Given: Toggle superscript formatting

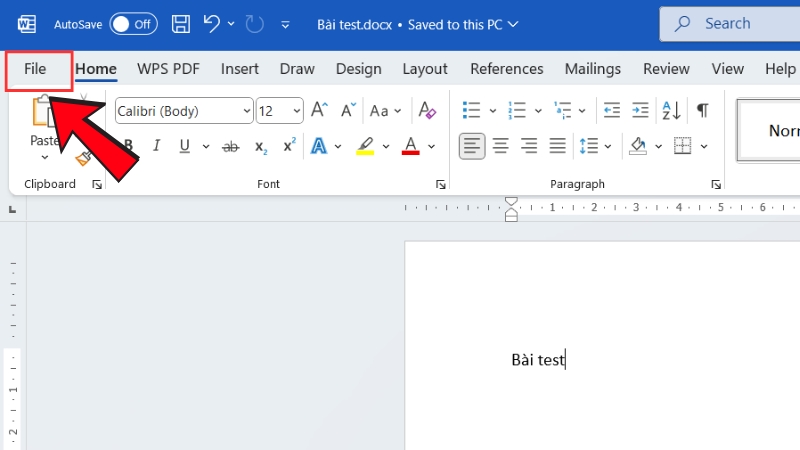Looking at the screenshot, I should point(289,145).
